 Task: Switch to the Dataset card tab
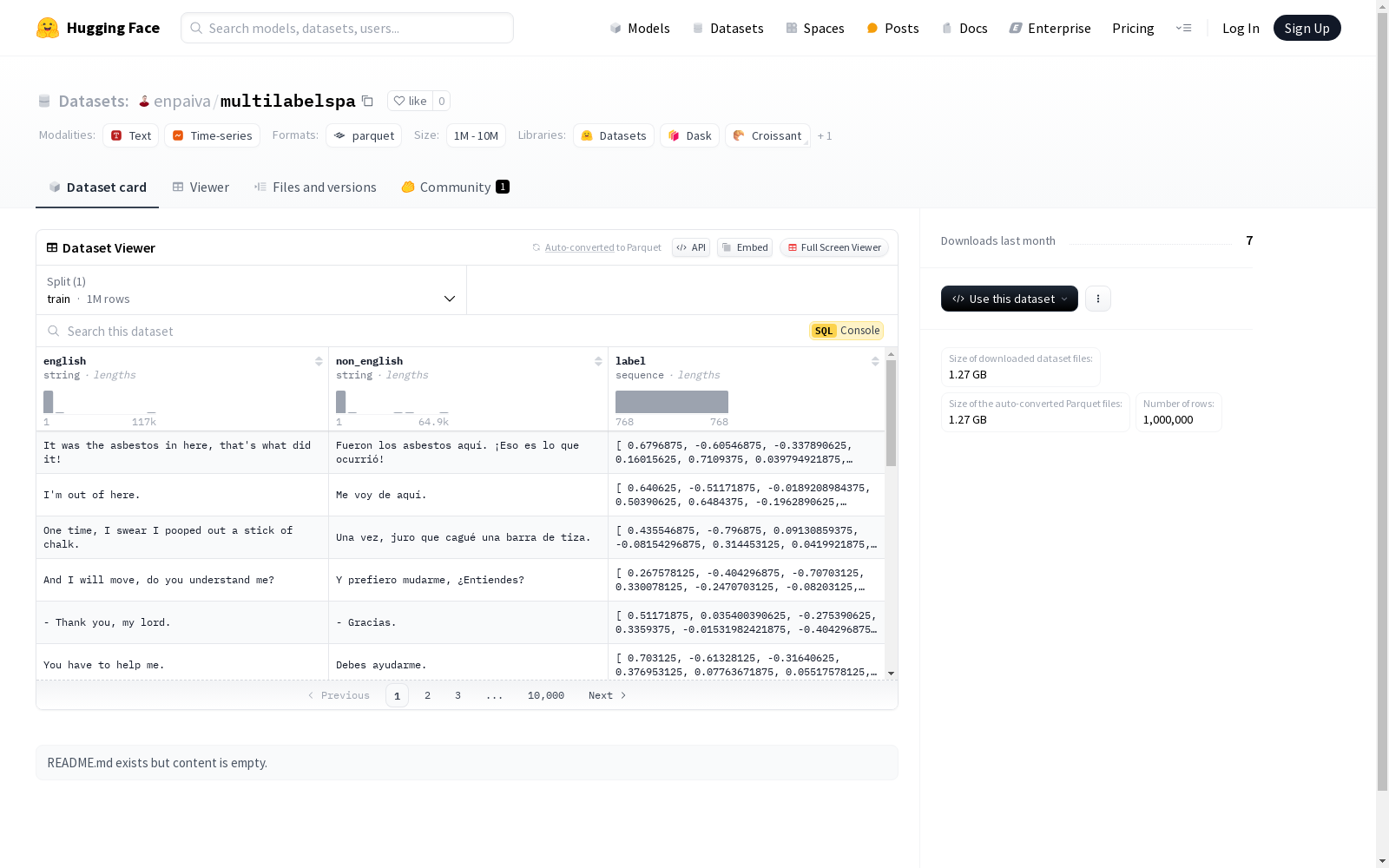click(97, 187)
